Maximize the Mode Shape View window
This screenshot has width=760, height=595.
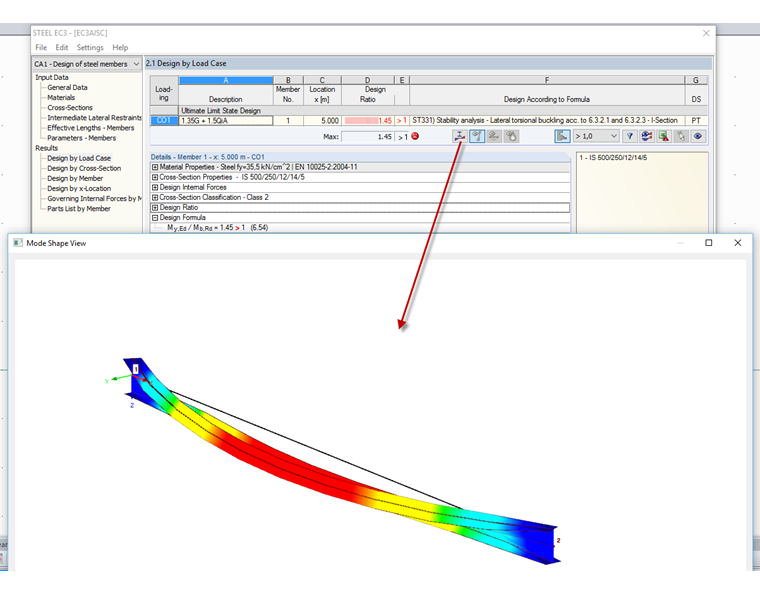click(709, 243)
